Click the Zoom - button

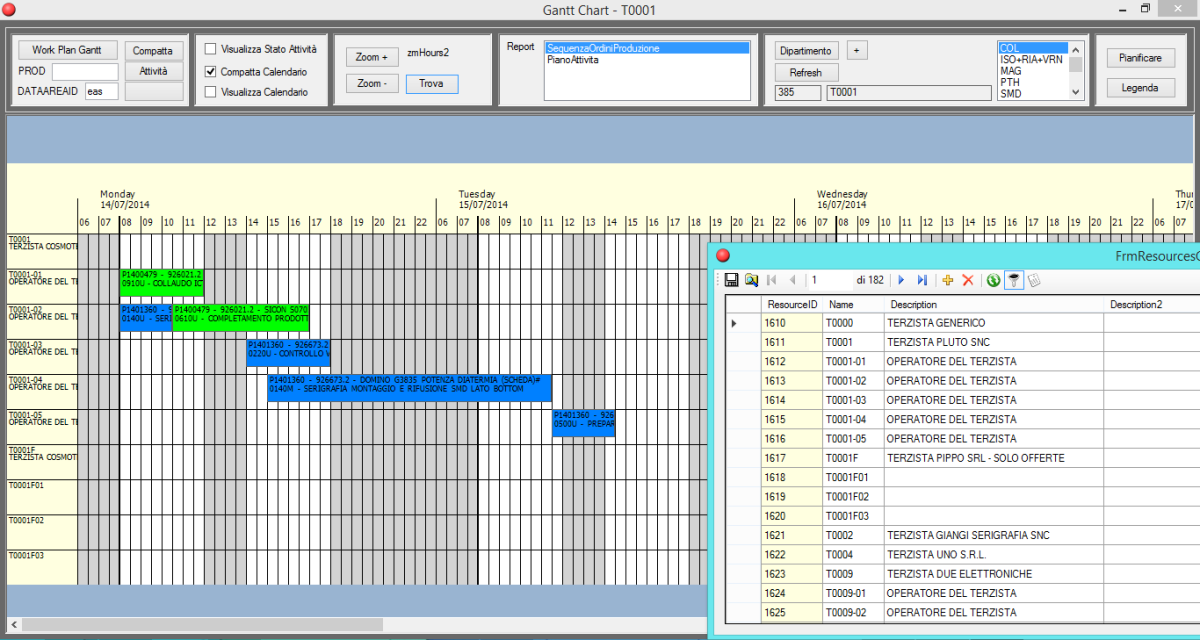point(372,83)
